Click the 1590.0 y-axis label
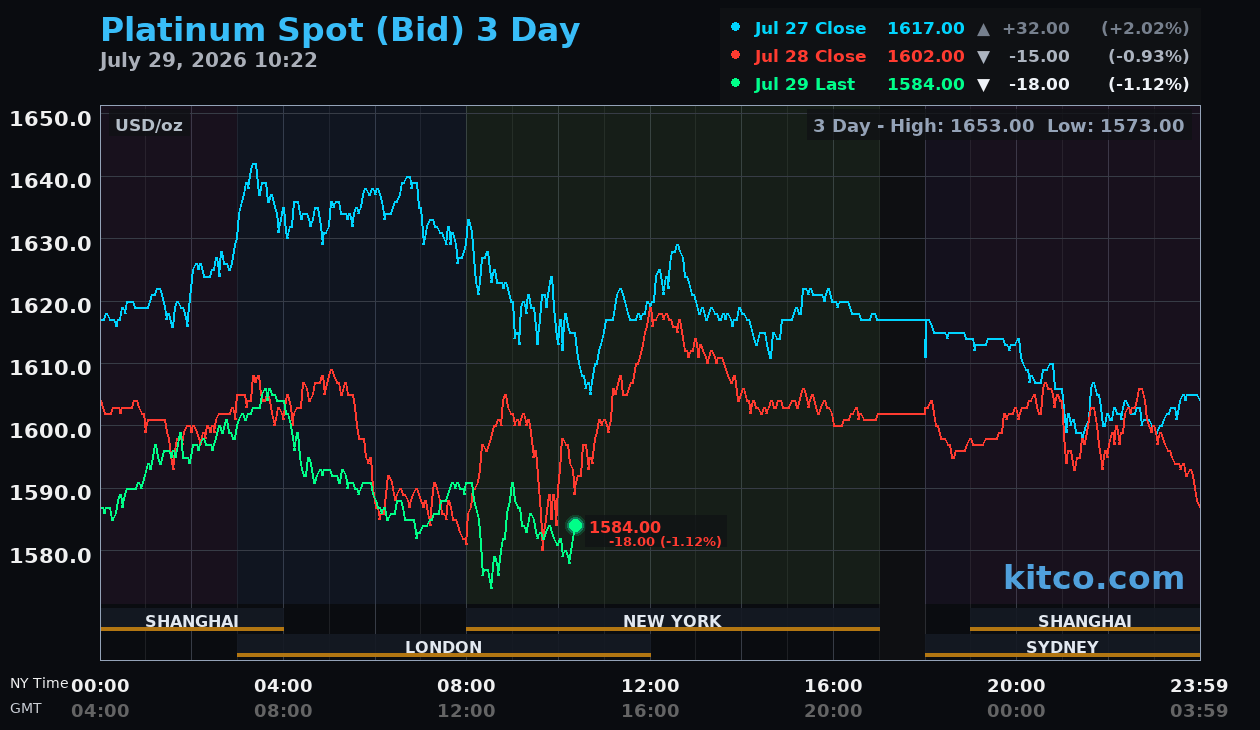 [51, 492]
